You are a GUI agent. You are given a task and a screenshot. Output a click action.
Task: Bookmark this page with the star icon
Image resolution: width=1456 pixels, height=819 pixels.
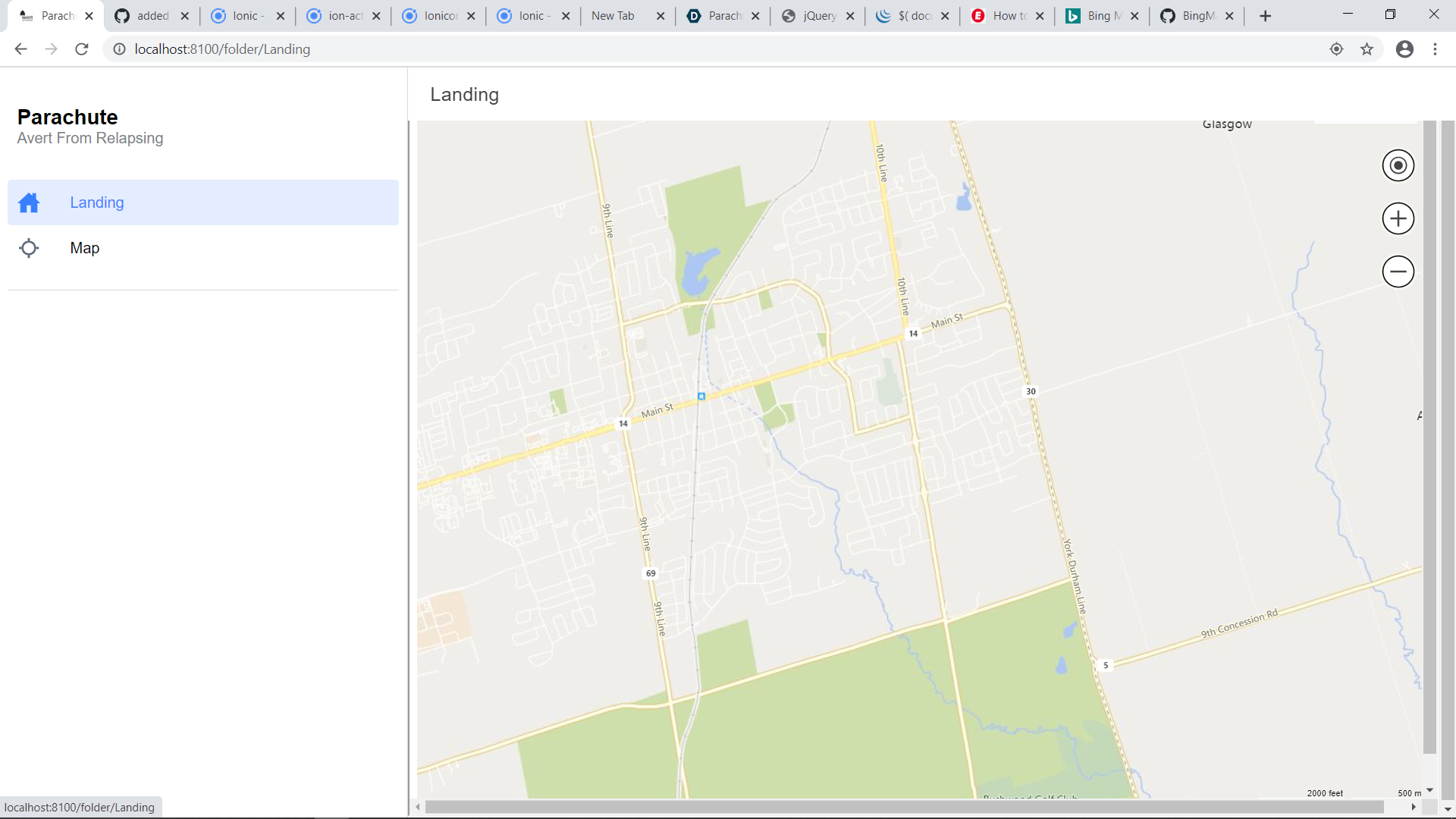coord(1367,49)
